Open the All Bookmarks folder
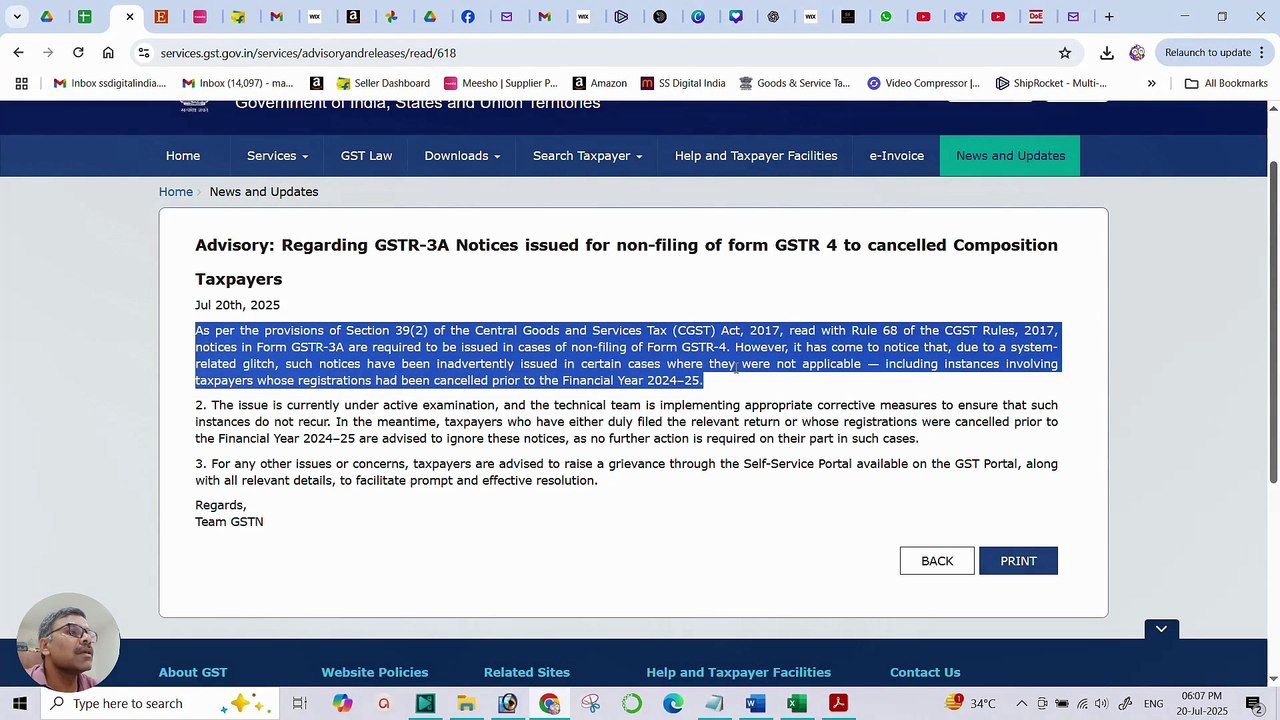 pyautogui.click(x=1226, y=83)
